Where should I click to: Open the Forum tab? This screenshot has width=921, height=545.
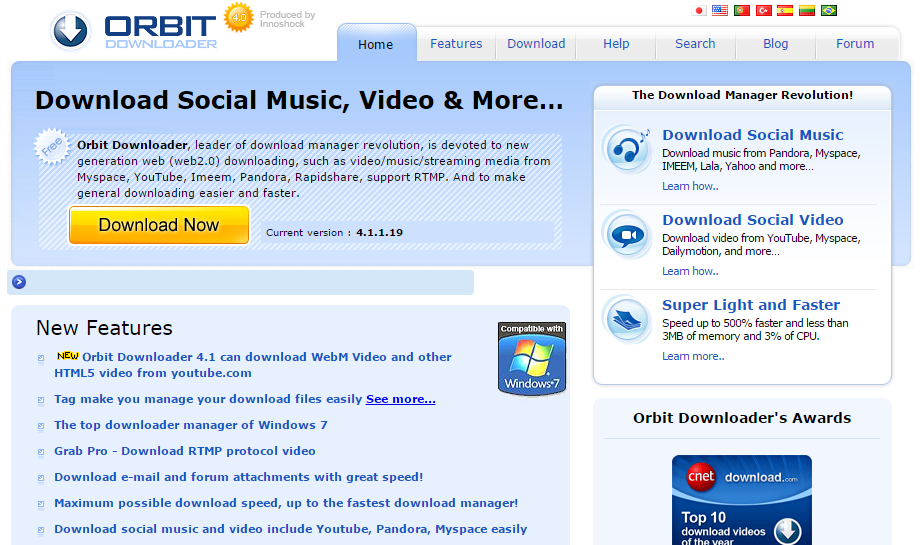click(x=855, y=43)
